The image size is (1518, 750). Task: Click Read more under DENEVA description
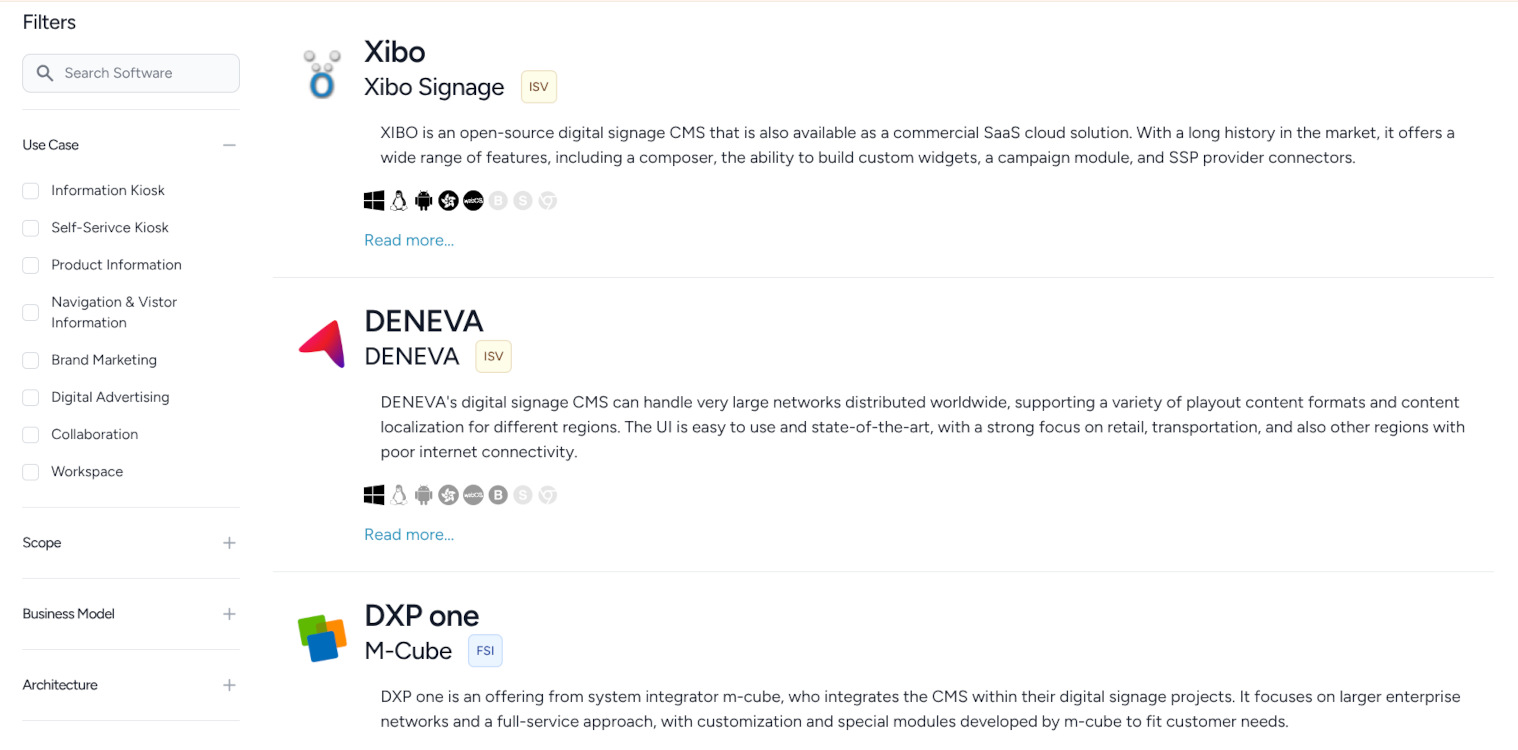click(408, 534)
